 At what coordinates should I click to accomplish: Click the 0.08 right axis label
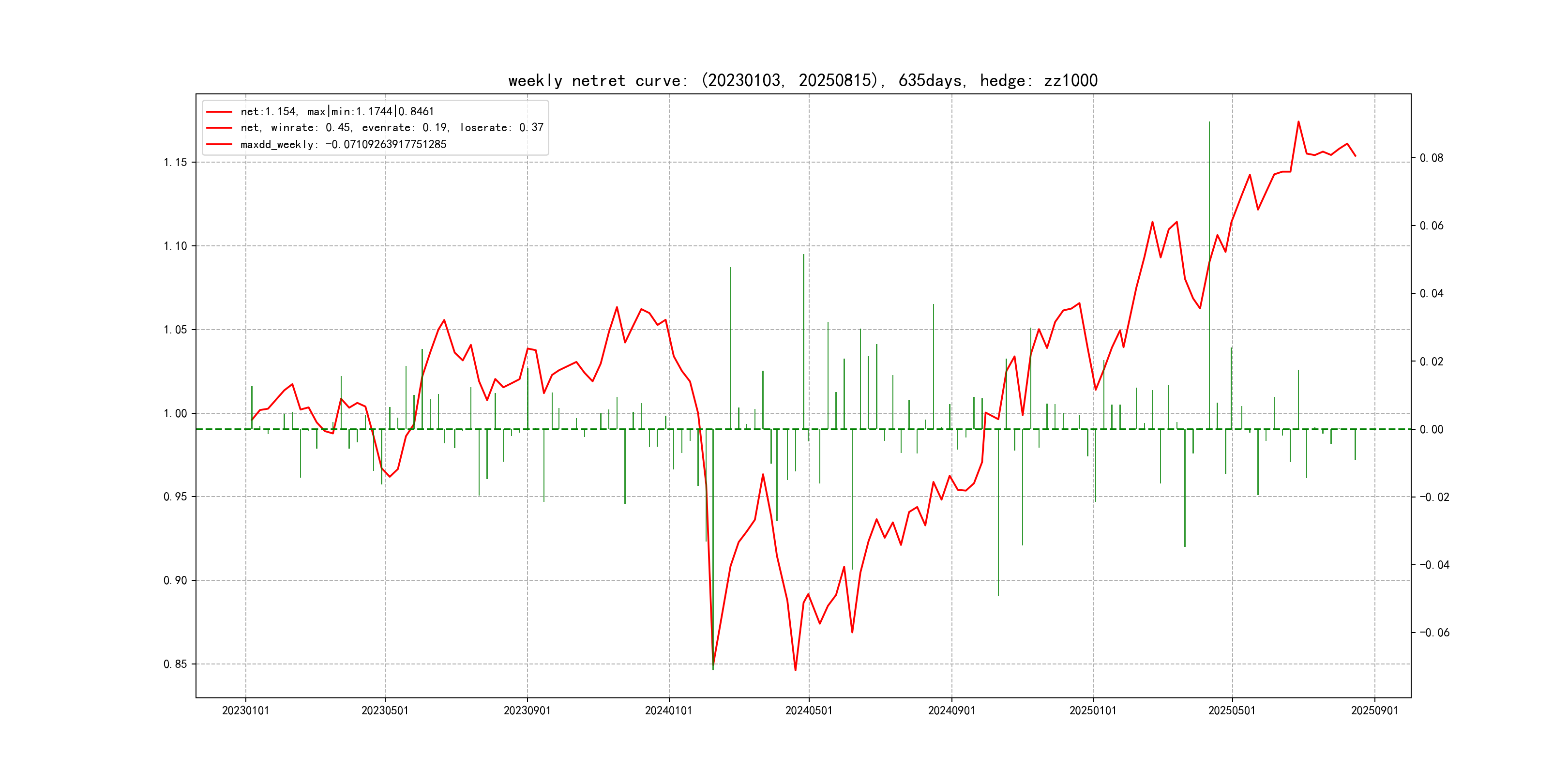tap(1431, 158)
